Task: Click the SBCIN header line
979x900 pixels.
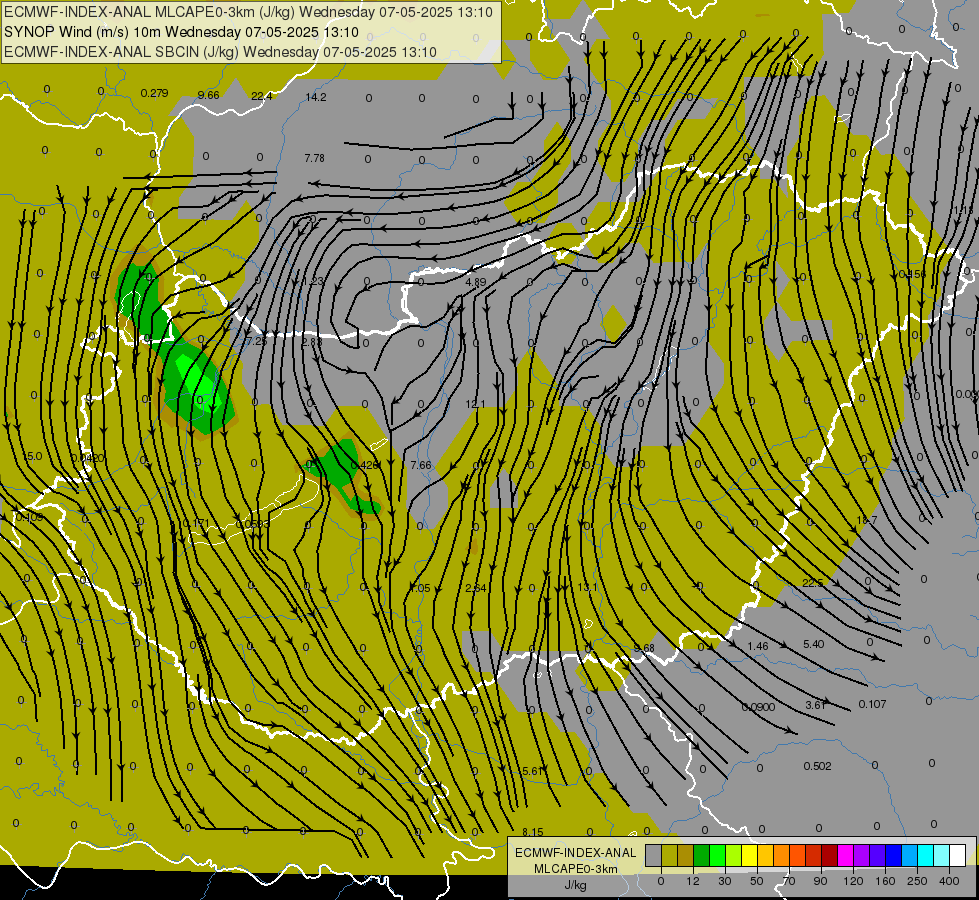Action: (220, 52)
